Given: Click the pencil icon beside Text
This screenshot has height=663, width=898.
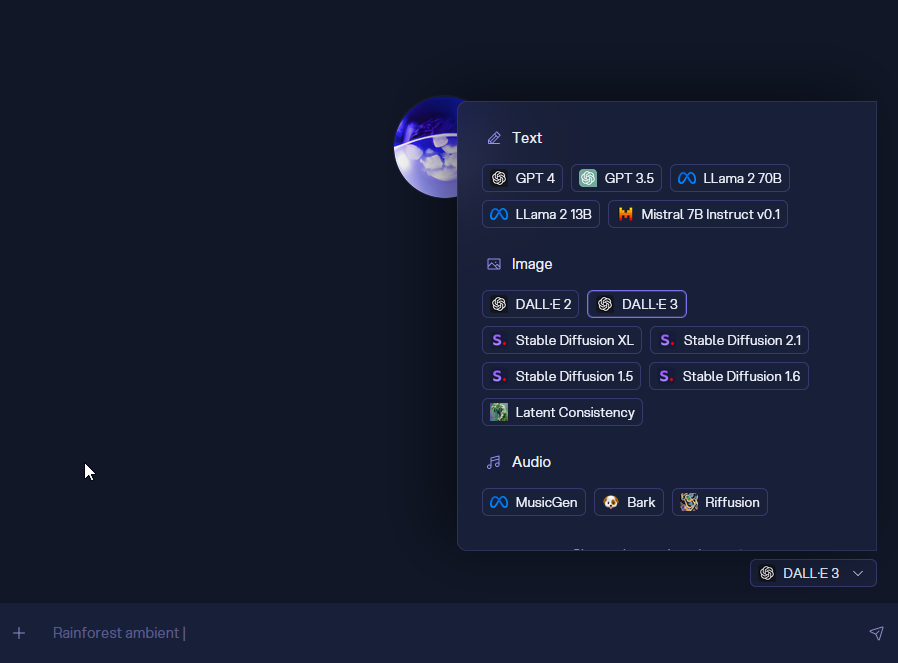Looking at the screenshot, I should pos(494,138).
